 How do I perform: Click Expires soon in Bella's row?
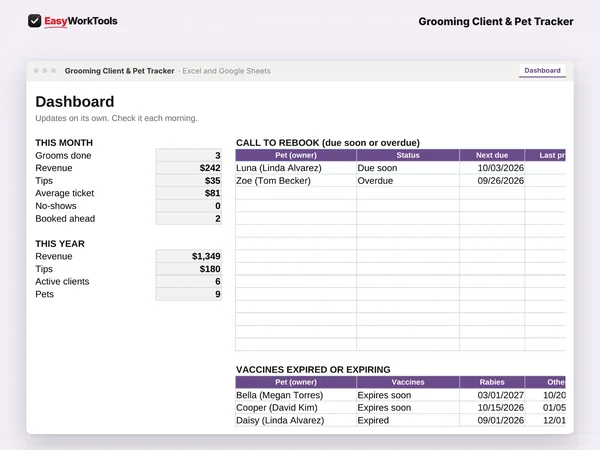[408, 395]
